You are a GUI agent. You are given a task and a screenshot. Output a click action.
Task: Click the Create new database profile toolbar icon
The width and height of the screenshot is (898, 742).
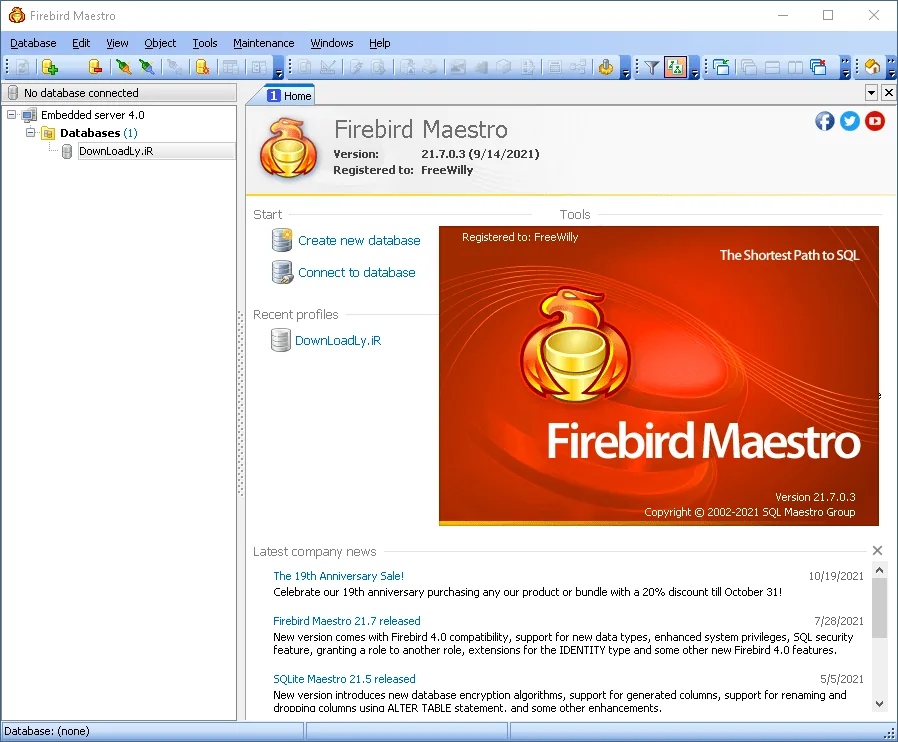click(50, 68)
